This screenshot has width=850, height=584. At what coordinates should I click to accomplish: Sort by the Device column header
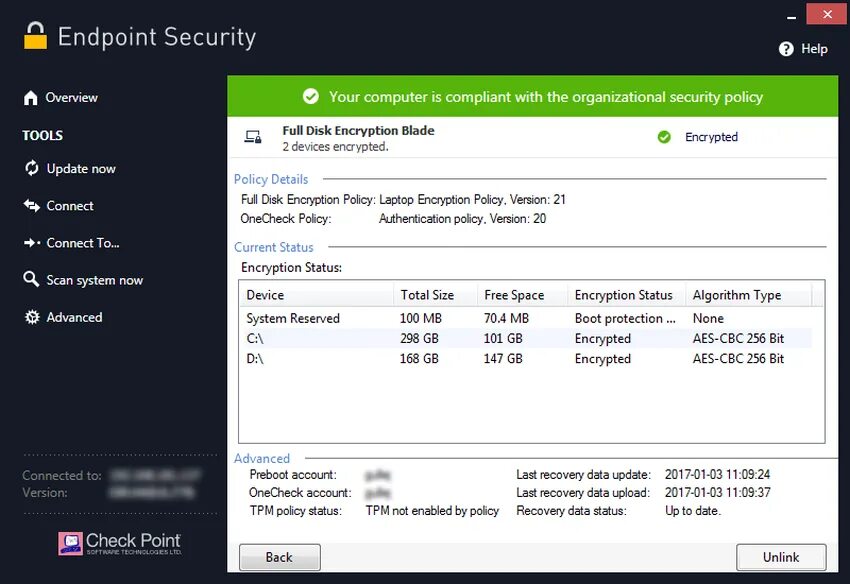[x=316, y=295]
